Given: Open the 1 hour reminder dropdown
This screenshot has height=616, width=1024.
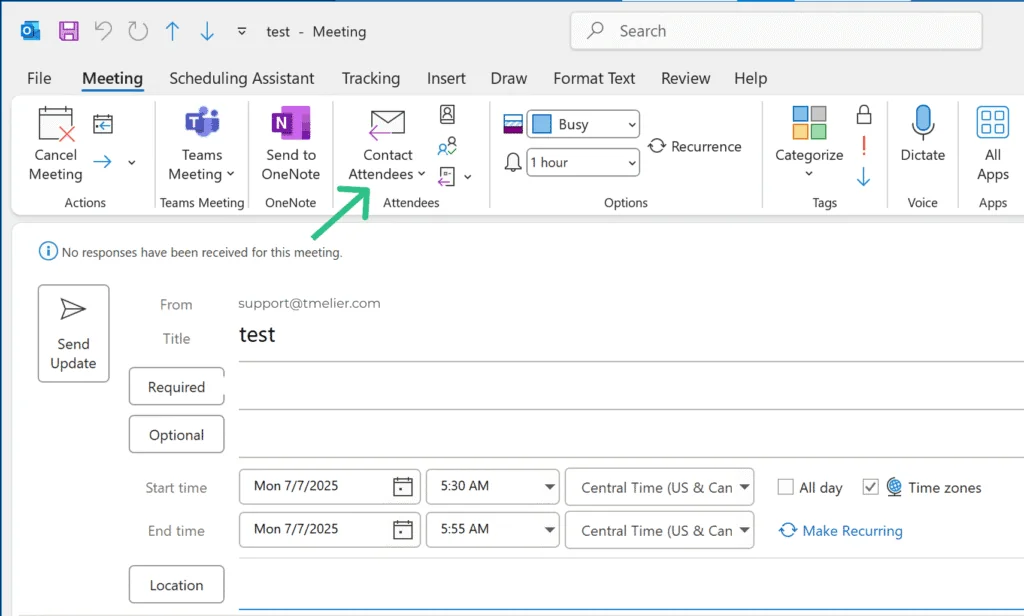Looking at the screenshot, I should (583, 162).
